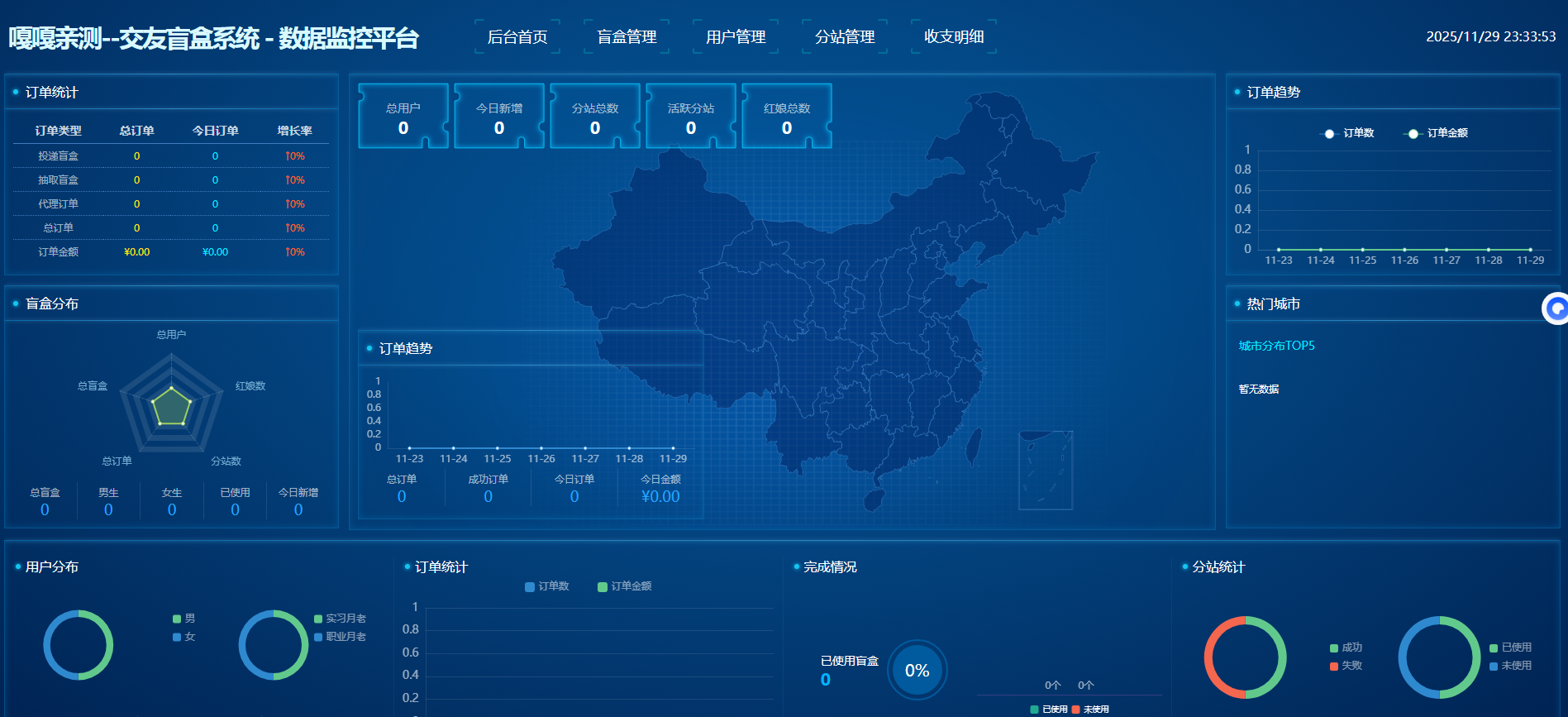Go to 用户管理 in top navigation
The height and width of the screenshot is (717, 1568).
736,37
